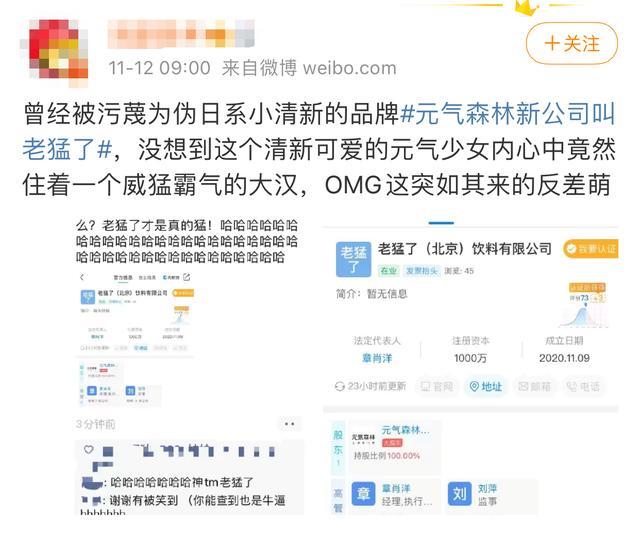640x549 pixels.
Task: Open shareholder 元气森林 entry
Action: click(394, 447)
